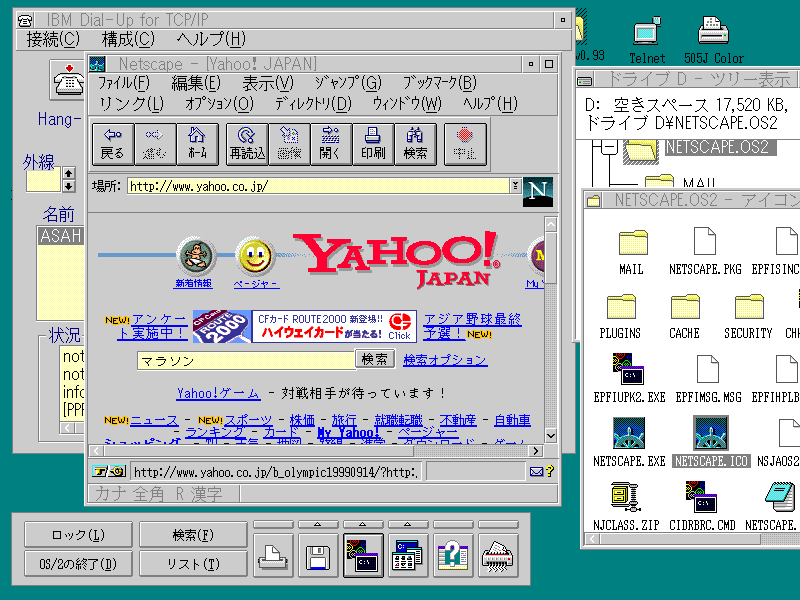
Task: Open the drawer above the command prompt icon
Action: click(363, 524)
